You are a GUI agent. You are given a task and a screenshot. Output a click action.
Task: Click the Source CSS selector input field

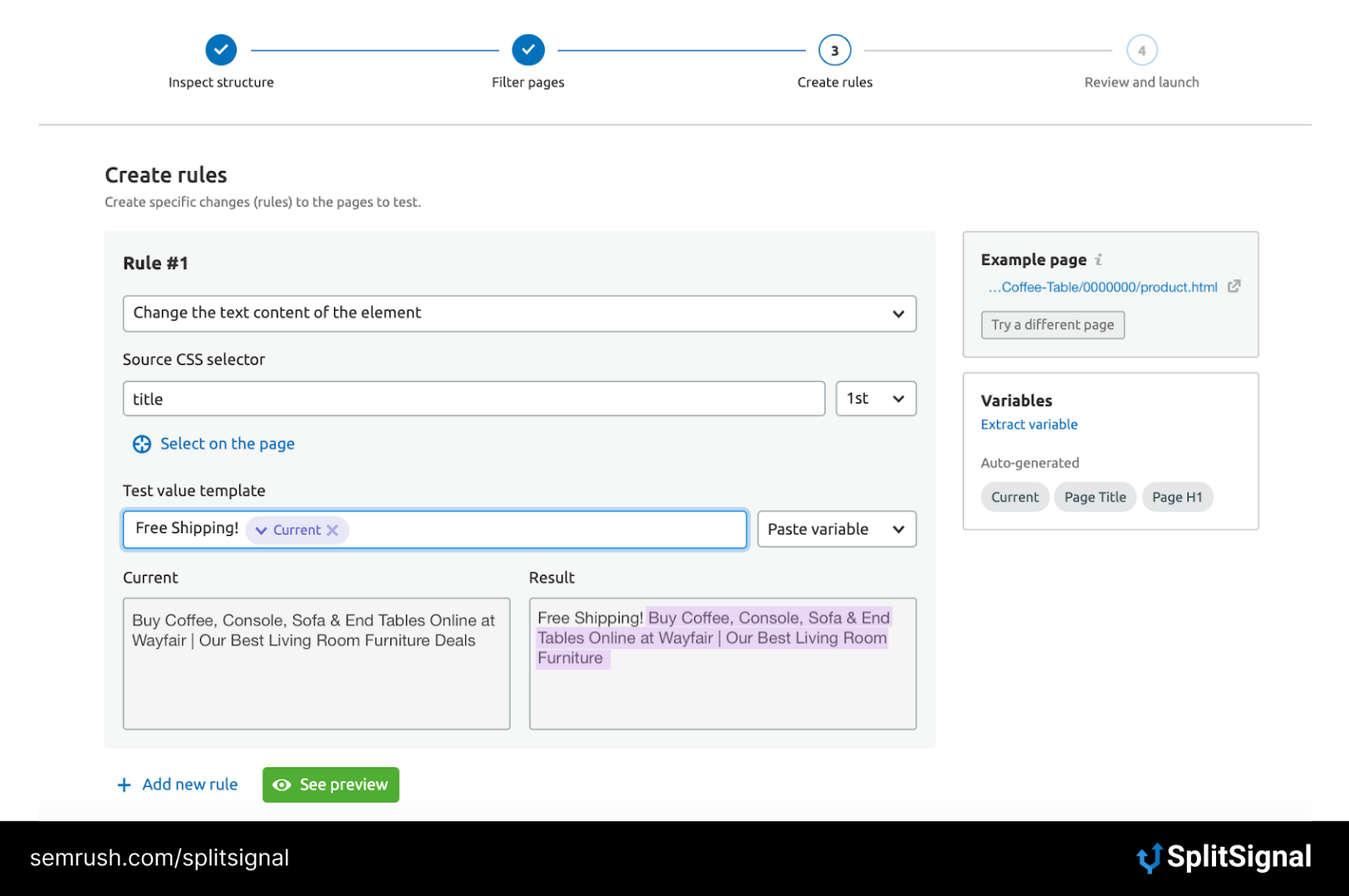(473, 399)
